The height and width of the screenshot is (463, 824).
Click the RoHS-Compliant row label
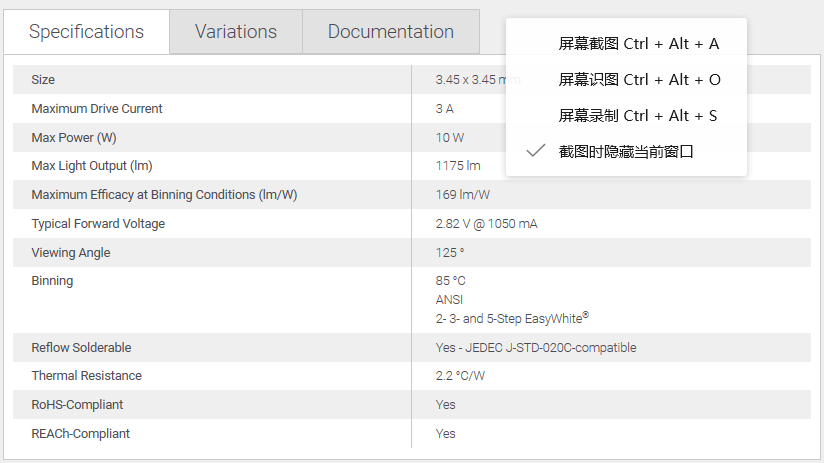point(77,405)
